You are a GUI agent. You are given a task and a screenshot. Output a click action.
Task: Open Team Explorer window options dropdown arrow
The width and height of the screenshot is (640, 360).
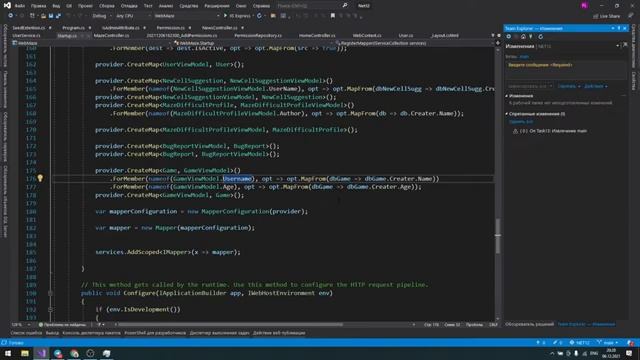click(613, 28)
